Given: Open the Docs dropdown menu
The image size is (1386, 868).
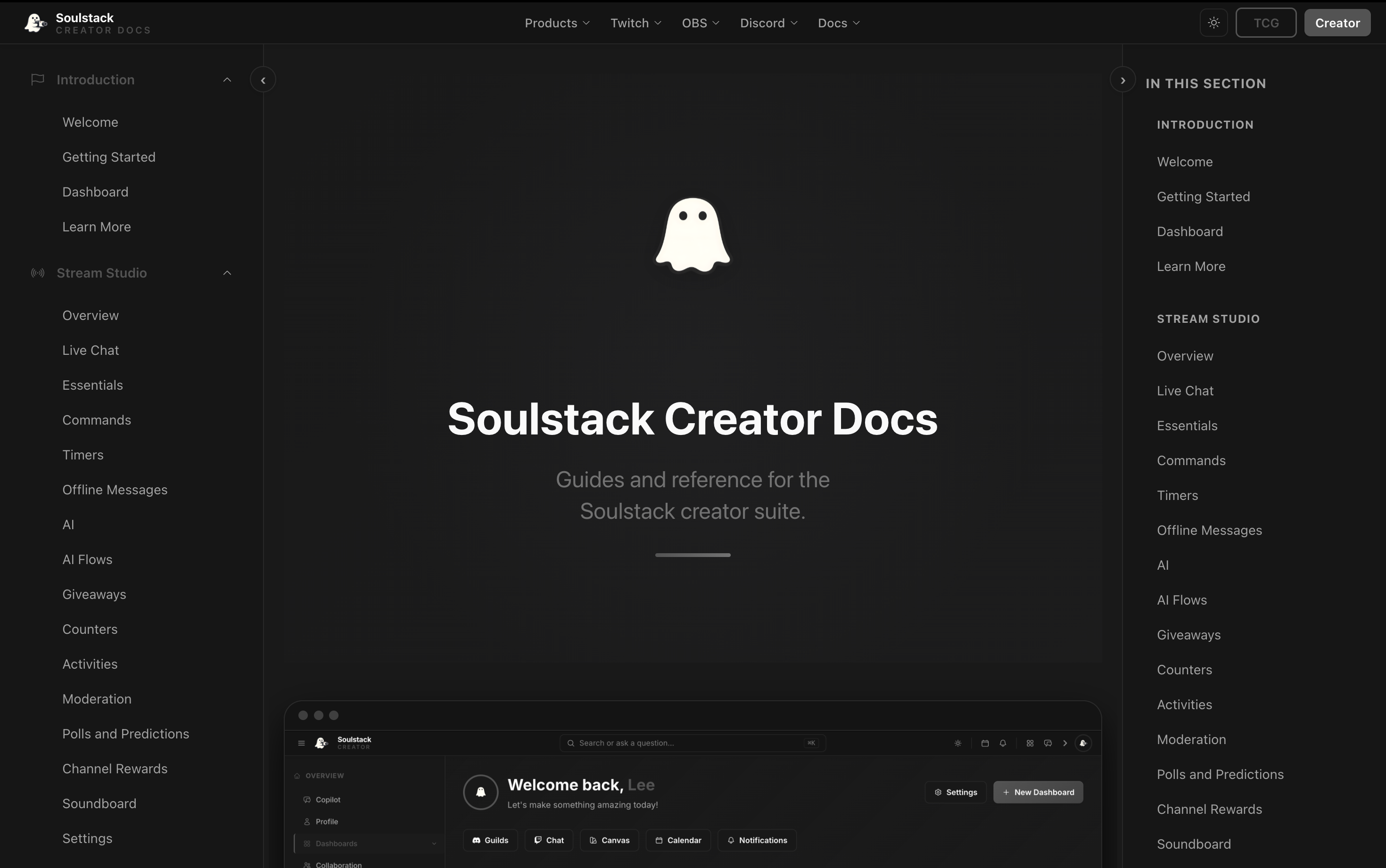Looking at the screenshot, I should point(838,23).
